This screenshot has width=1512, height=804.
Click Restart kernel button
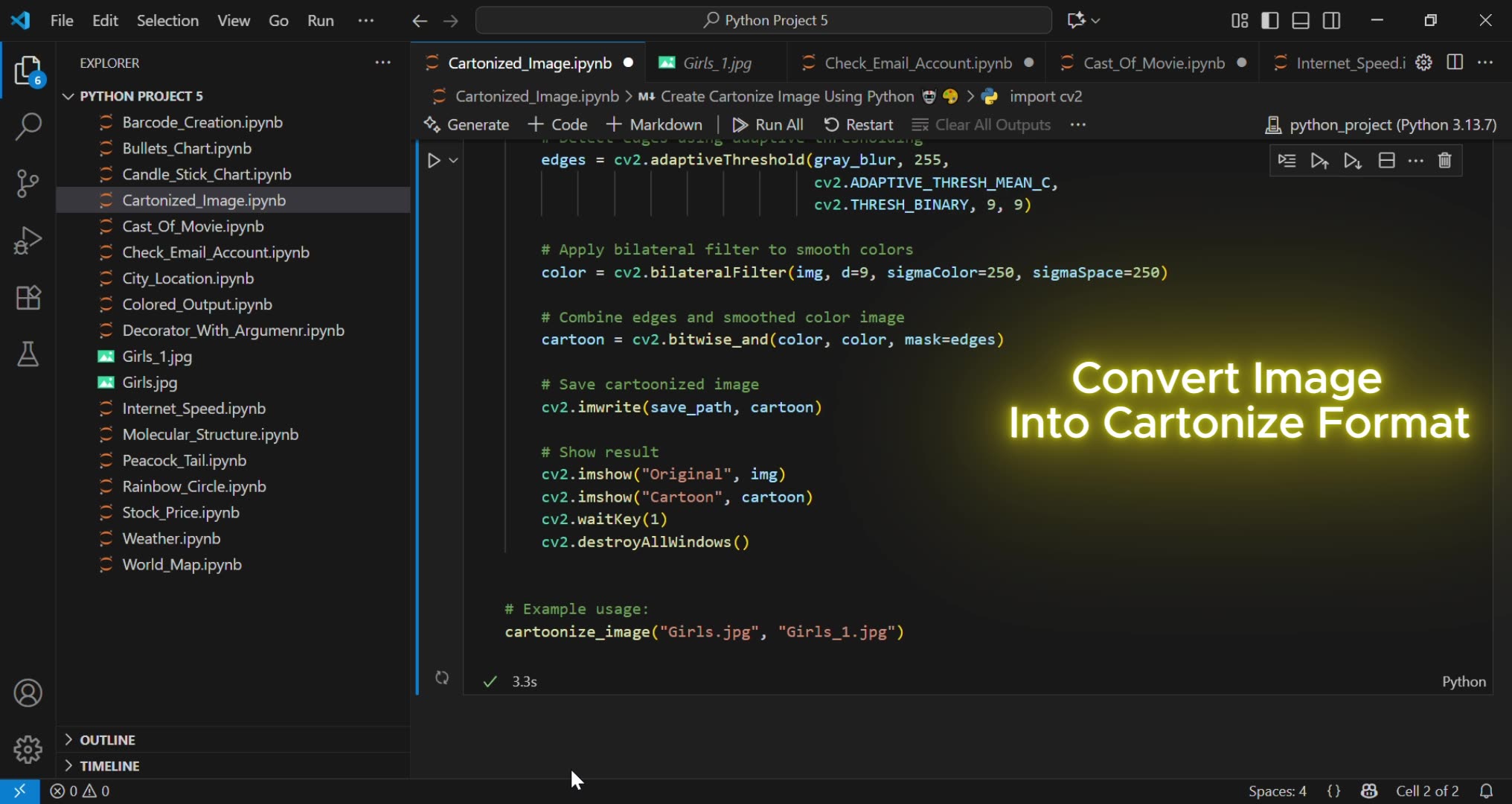tap(859, 125)
